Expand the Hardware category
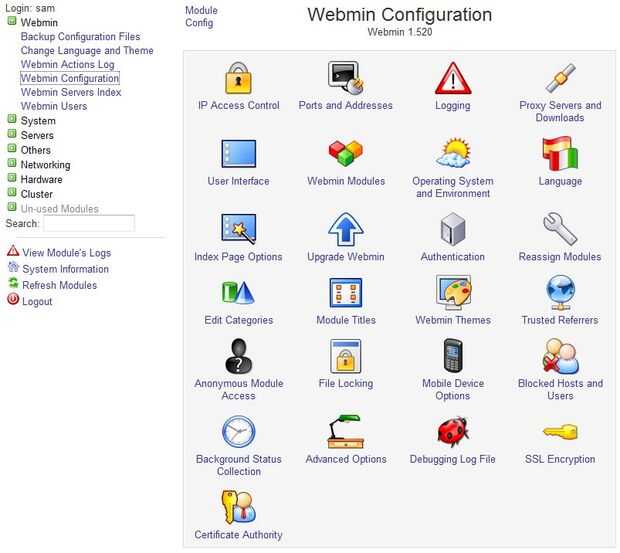Image resolution: width=620 pixels, height=553 pixels. pos(12,178)
